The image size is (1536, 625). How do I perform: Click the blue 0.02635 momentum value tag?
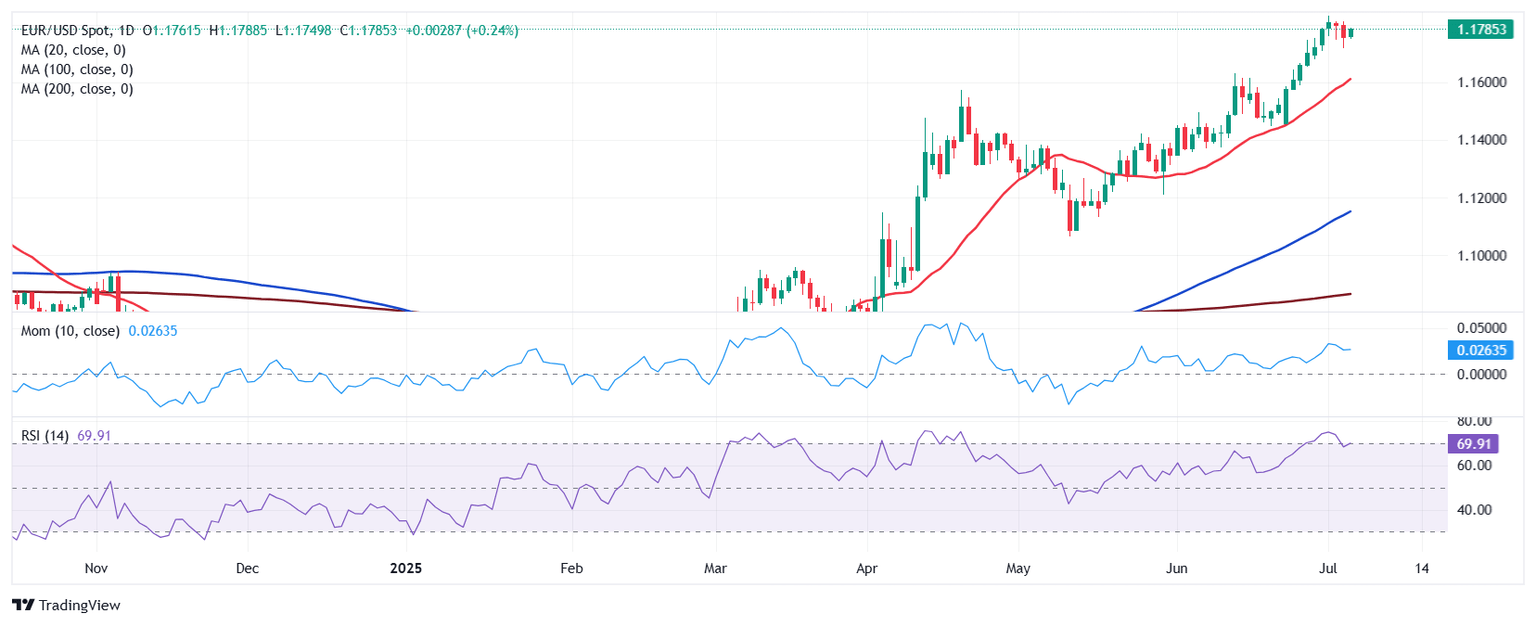point(1478,350)
